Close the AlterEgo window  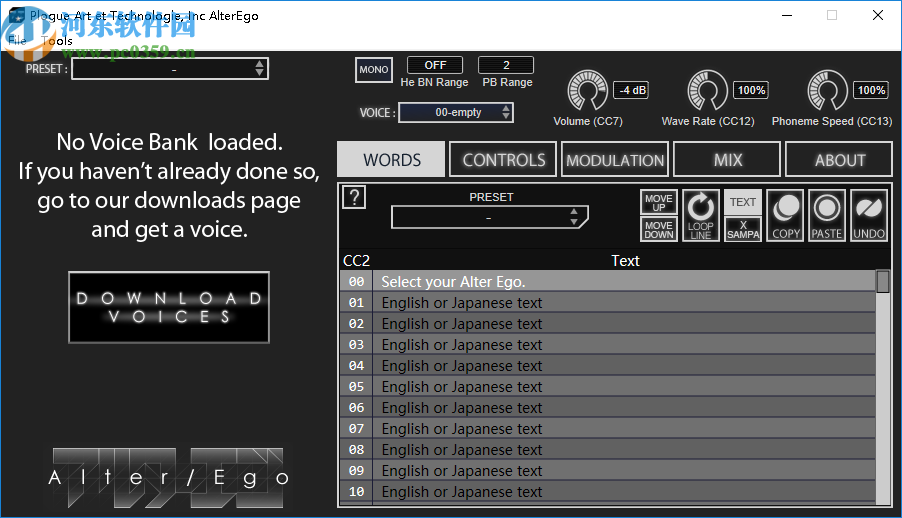(x=877, y=16)
